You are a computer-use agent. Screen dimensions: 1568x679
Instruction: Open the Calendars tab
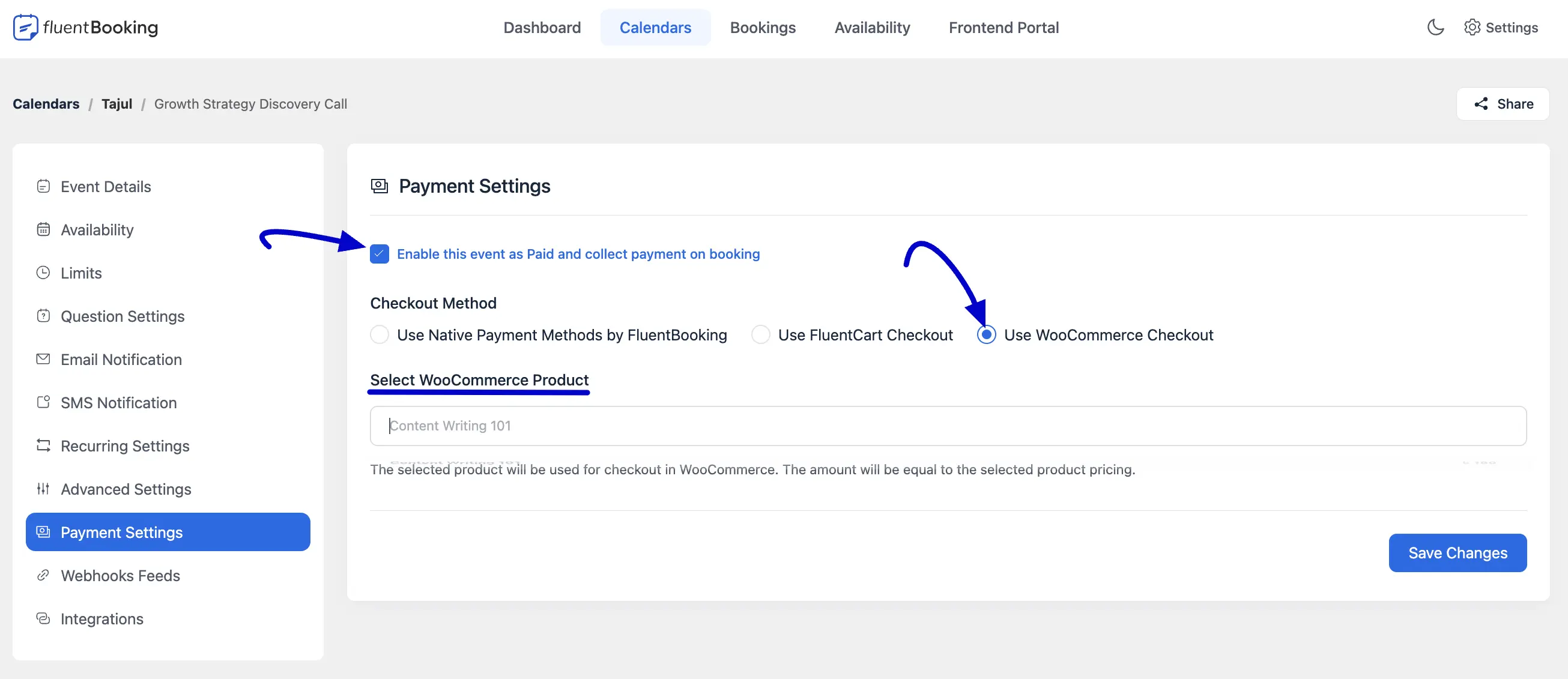point(655,28)
